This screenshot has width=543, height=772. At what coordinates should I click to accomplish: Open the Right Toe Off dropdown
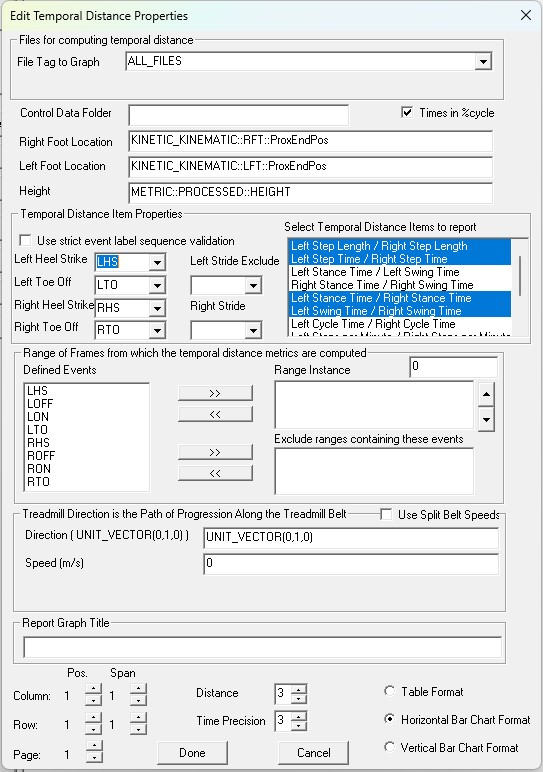click(x=157, y=330)
